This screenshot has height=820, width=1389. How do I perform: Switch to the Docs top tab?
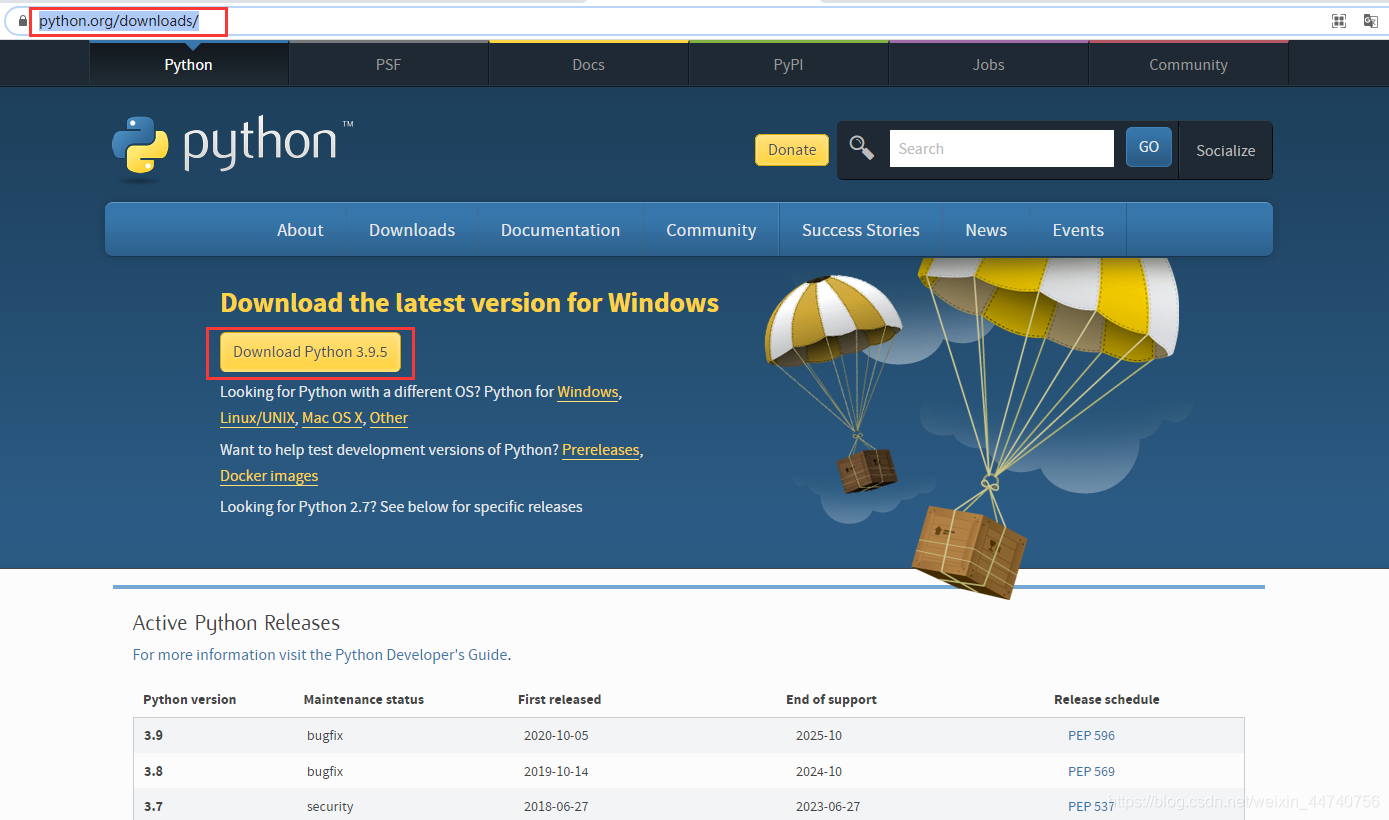click(589, 64)
